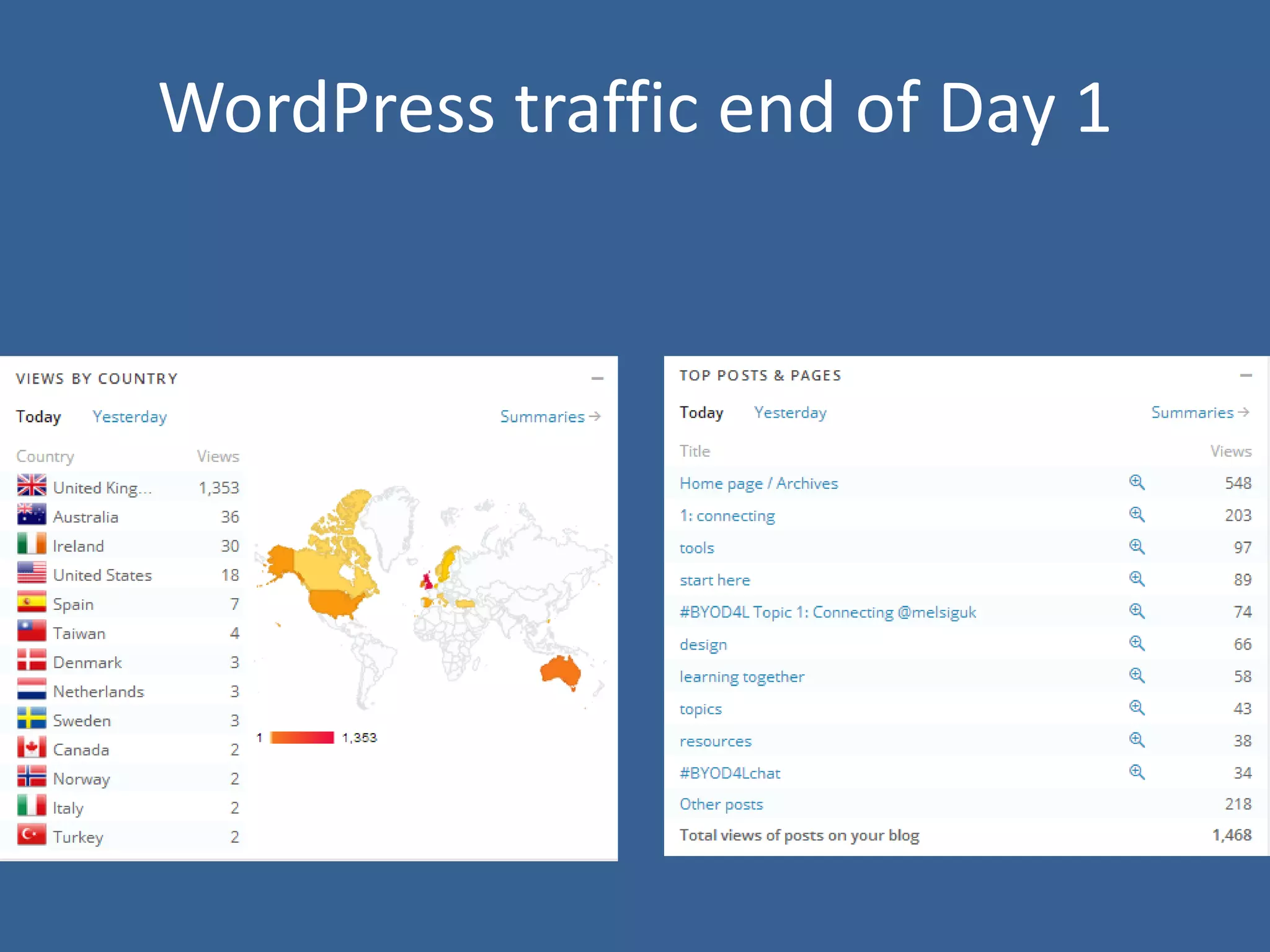Screen dimensions: 1270x952
Task: Click the United States flag icon
Action: [32, 573]
